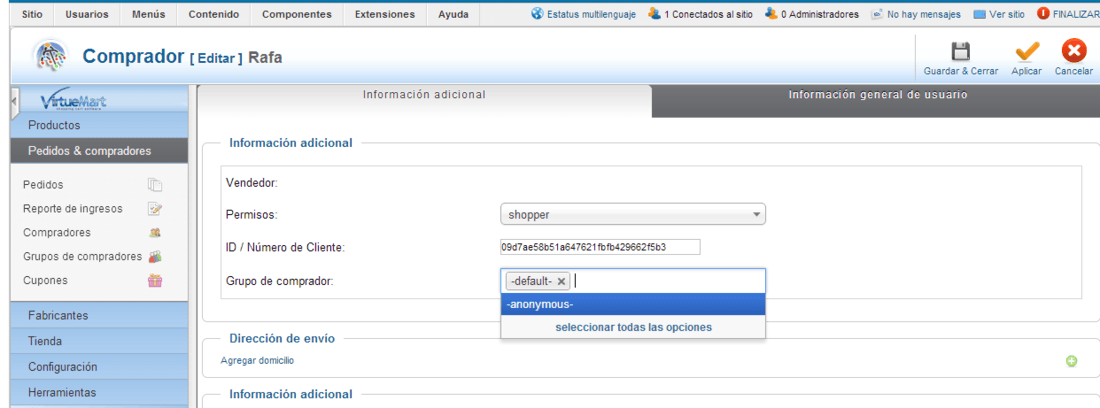The width and height of the screenshot is (1100, 408).
Task: Open the Componentes menu
Action: [x=297, y=14]
